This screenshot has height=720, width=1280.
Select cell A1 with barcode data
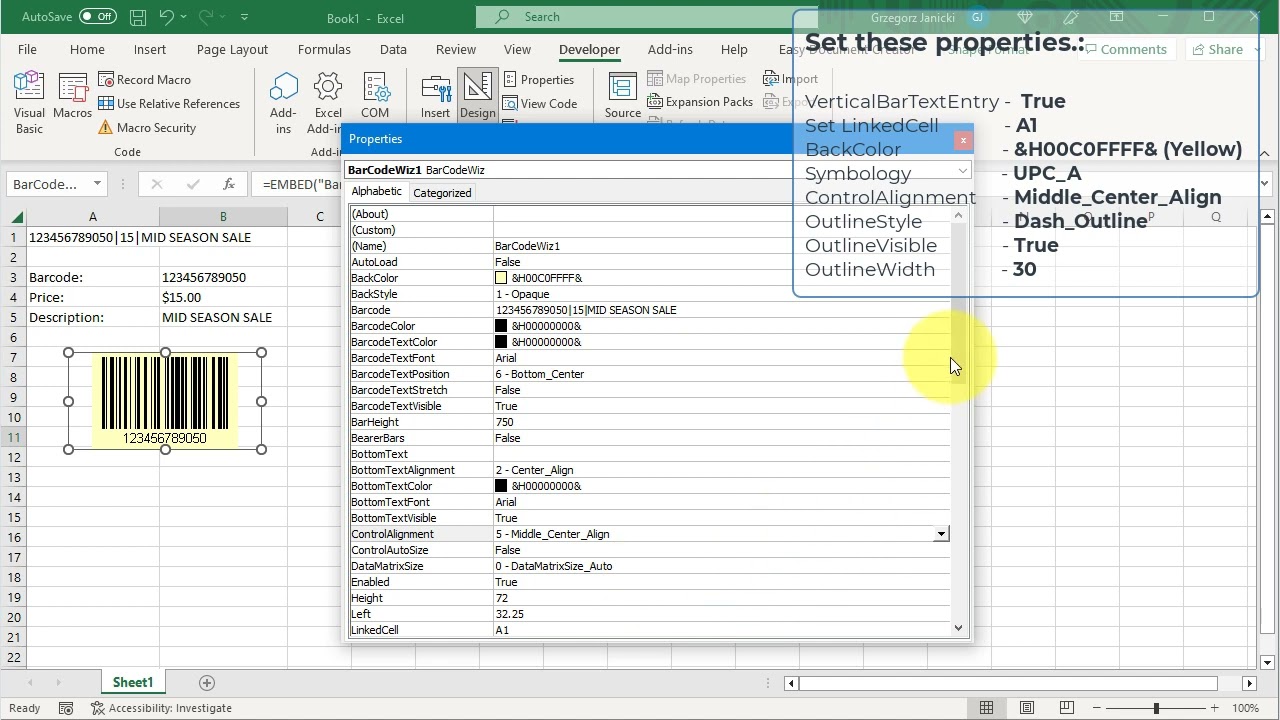pos(92,237)
